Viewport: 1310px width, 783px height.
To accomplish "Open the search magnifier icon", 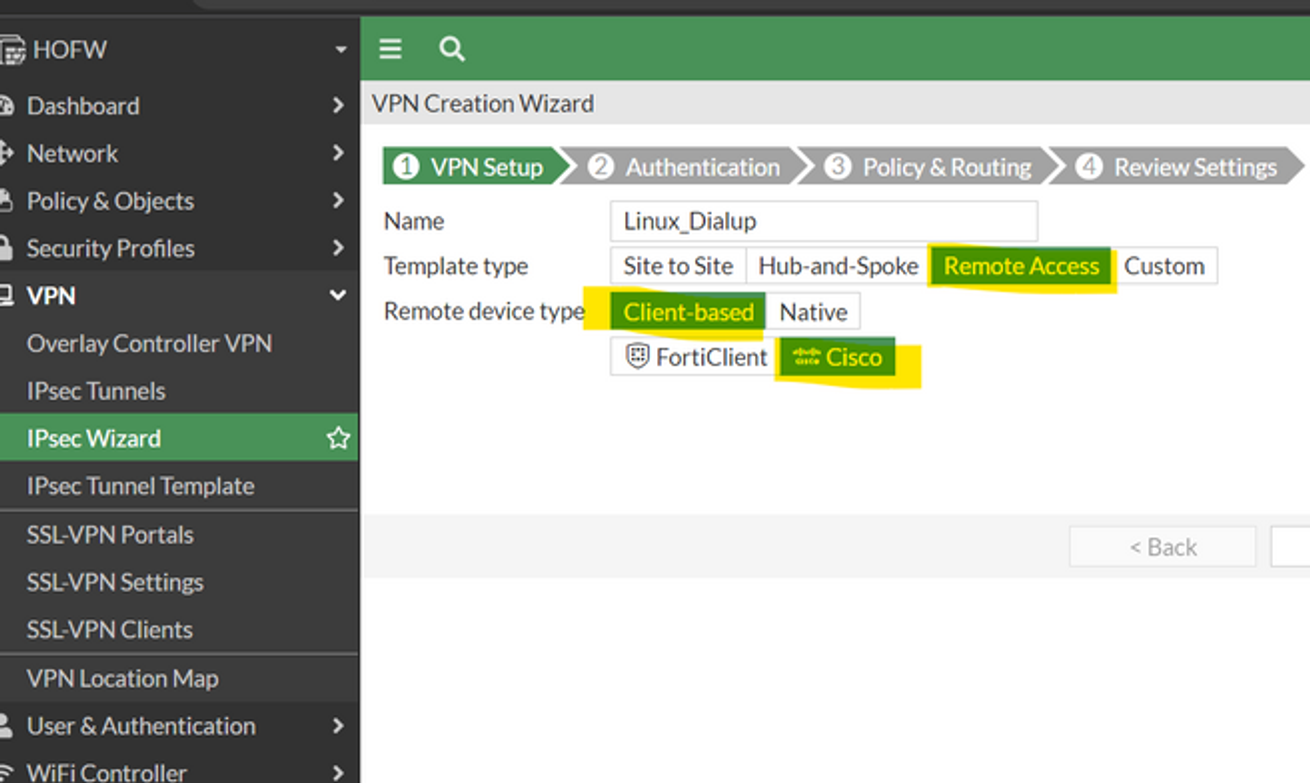I will [452, 49].
